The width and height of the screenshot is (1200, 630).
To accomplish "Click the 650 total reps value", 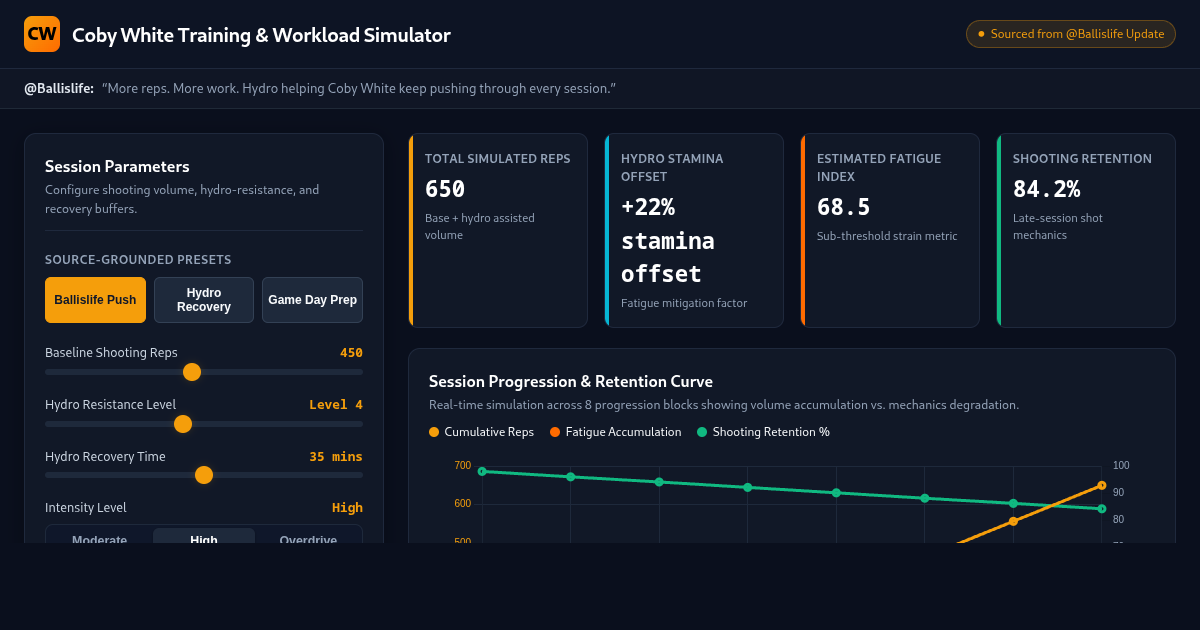I will [445, 189].
